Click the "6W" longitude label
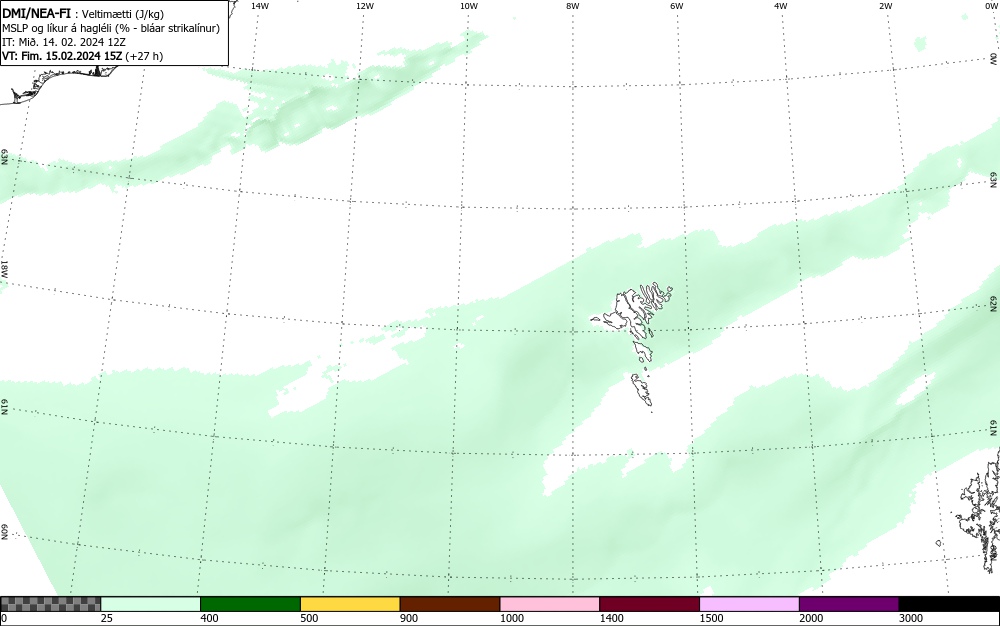The image size is (1000, 626). (x=677, y=6)
